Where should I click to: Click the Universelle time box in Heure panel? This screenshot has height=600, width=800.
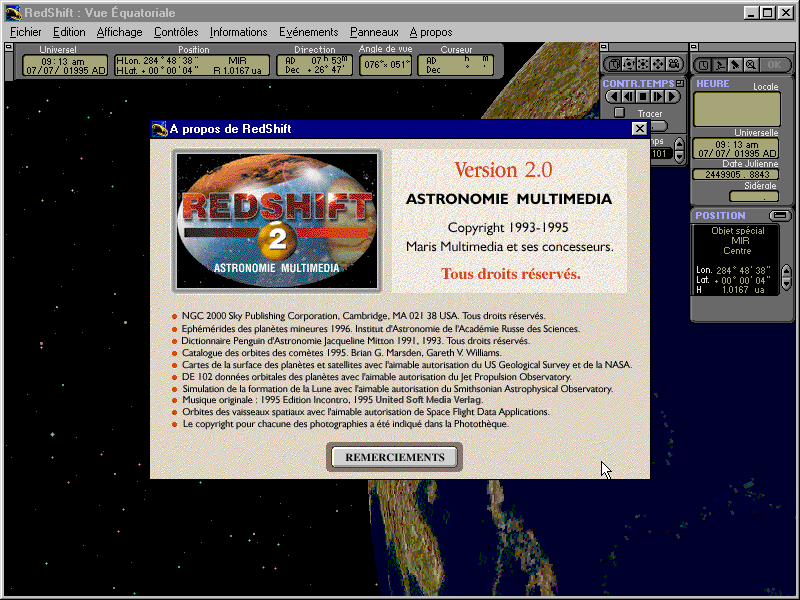736,148
